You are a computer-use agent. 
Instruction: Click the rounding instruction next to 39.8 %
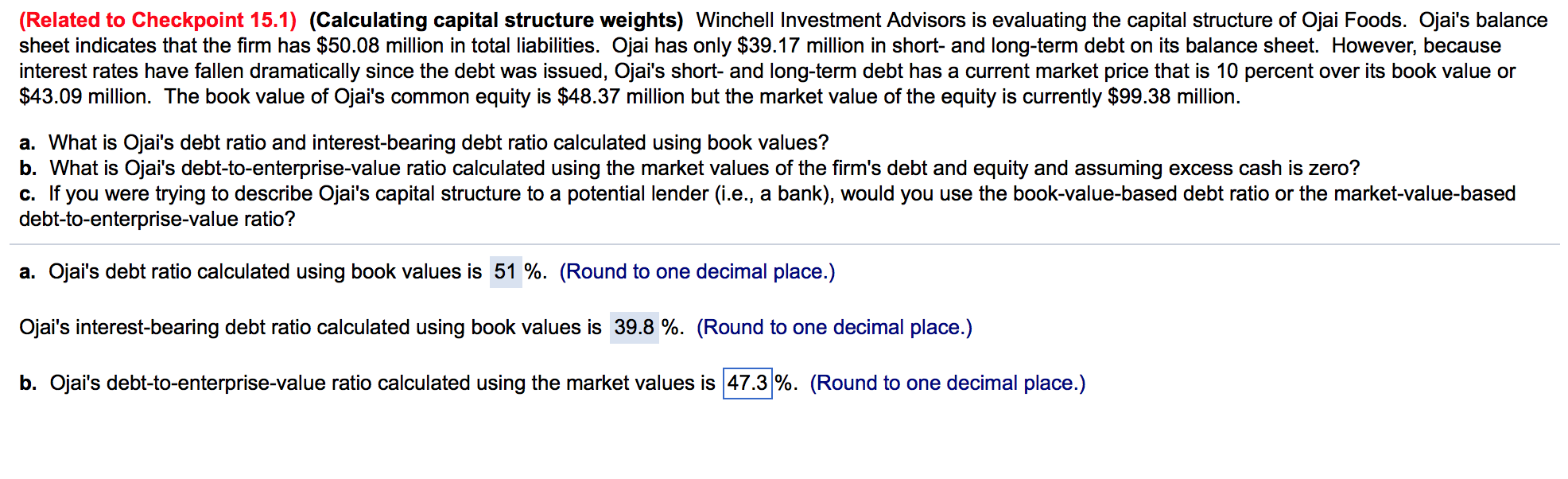(834, 327)
